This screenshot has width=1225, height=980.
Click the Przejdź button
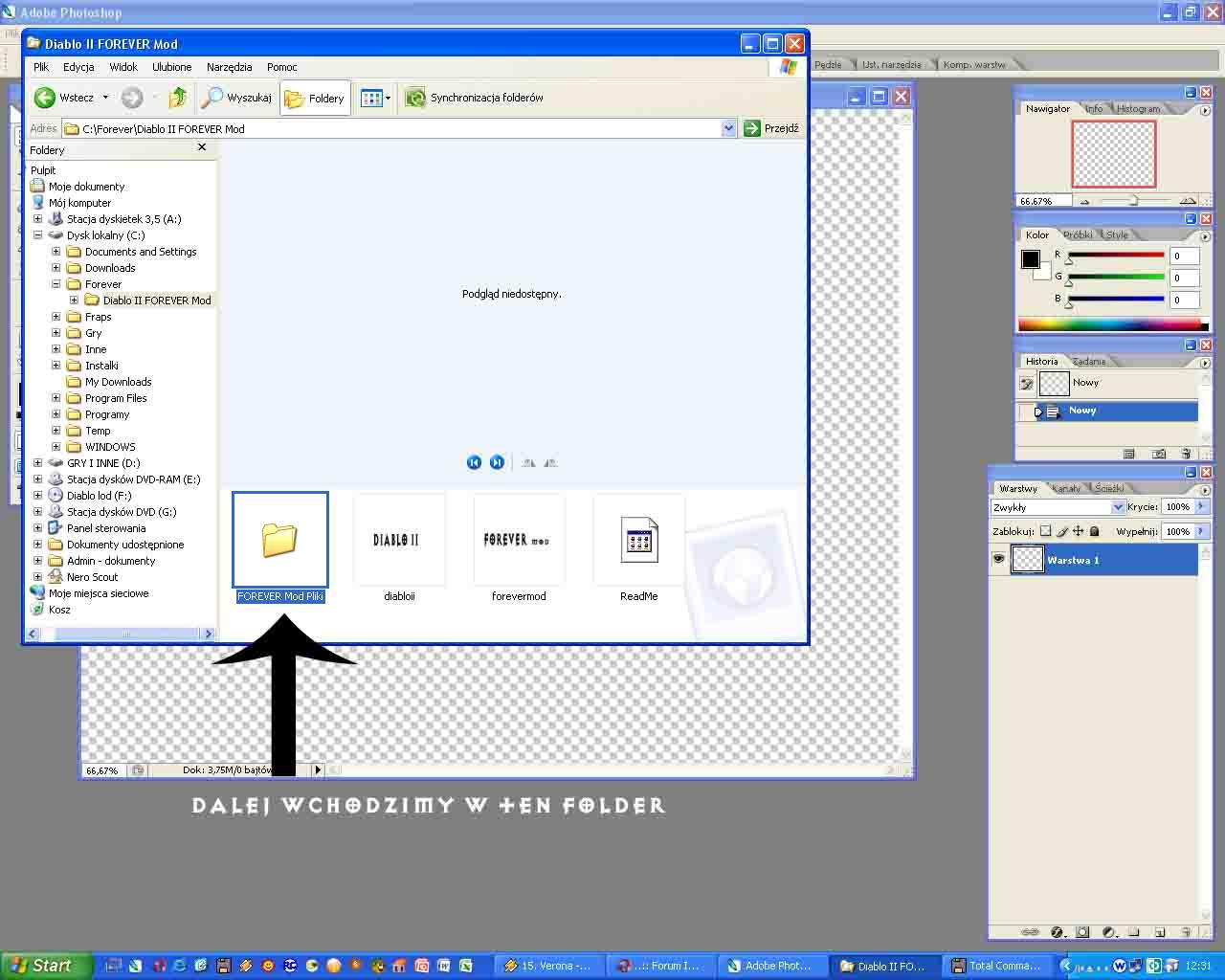point(771,128)
